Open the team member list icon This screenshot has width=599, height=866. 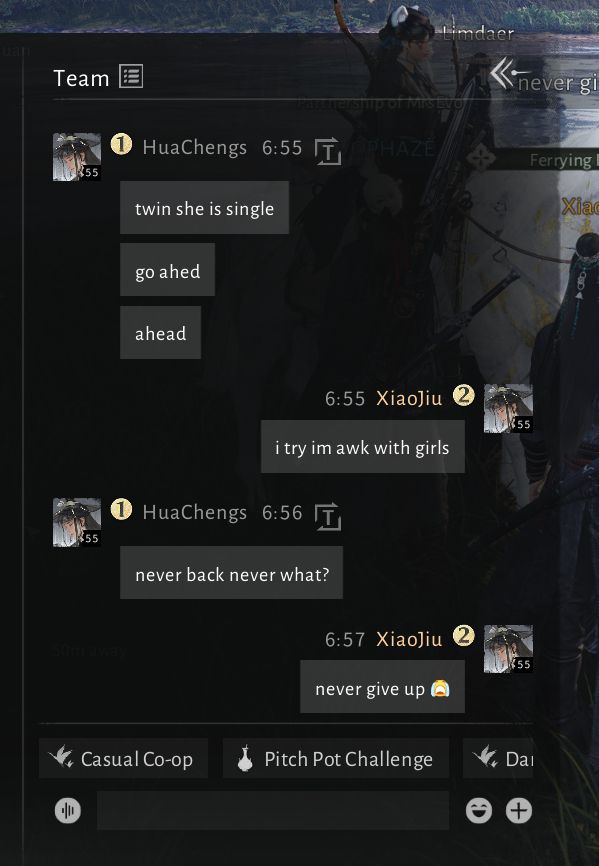click(x=131, y=77)
